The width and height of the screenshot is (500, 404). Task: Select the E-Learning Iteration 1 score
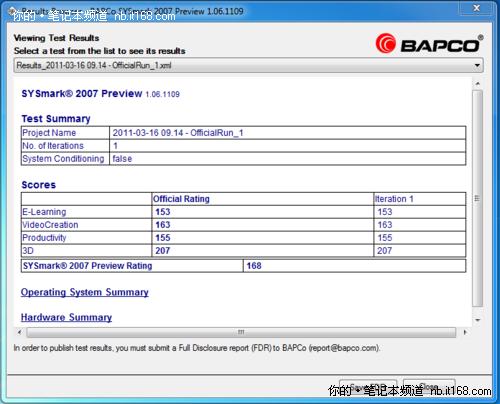click(385, 212)
